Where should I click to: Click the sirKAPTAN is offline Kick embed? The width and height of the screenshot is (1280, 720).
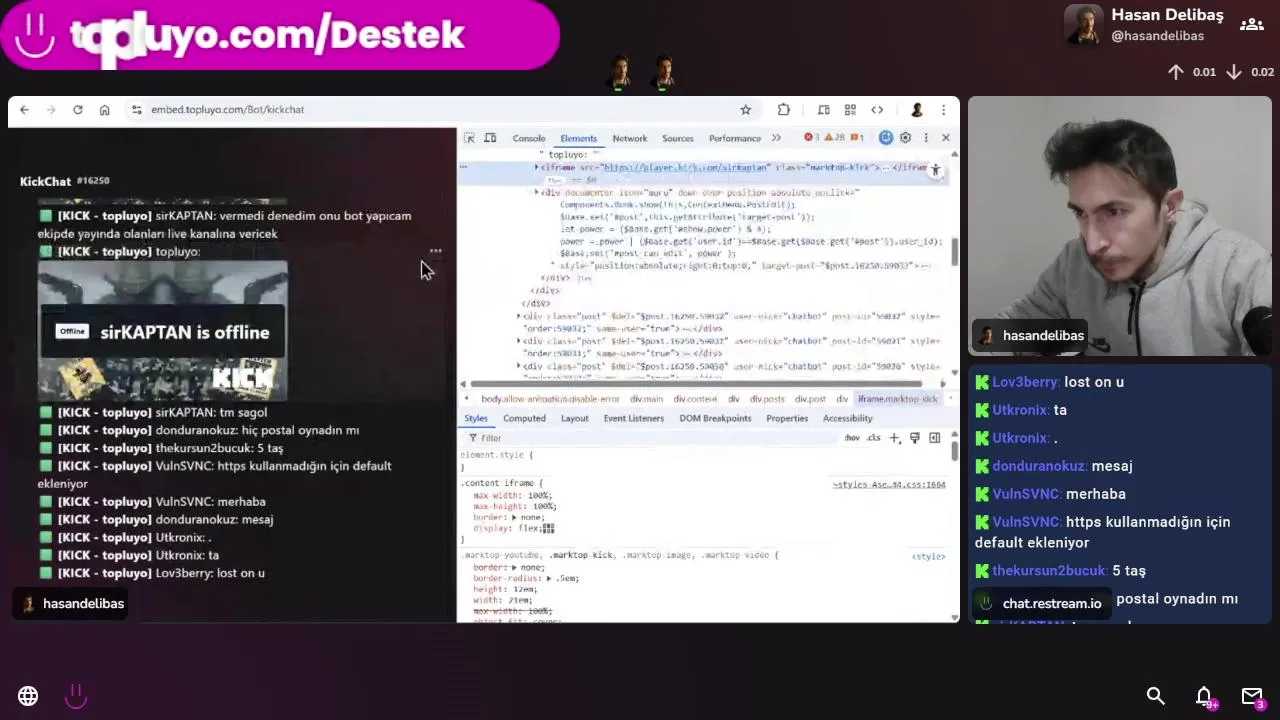(x=163, y=331)
